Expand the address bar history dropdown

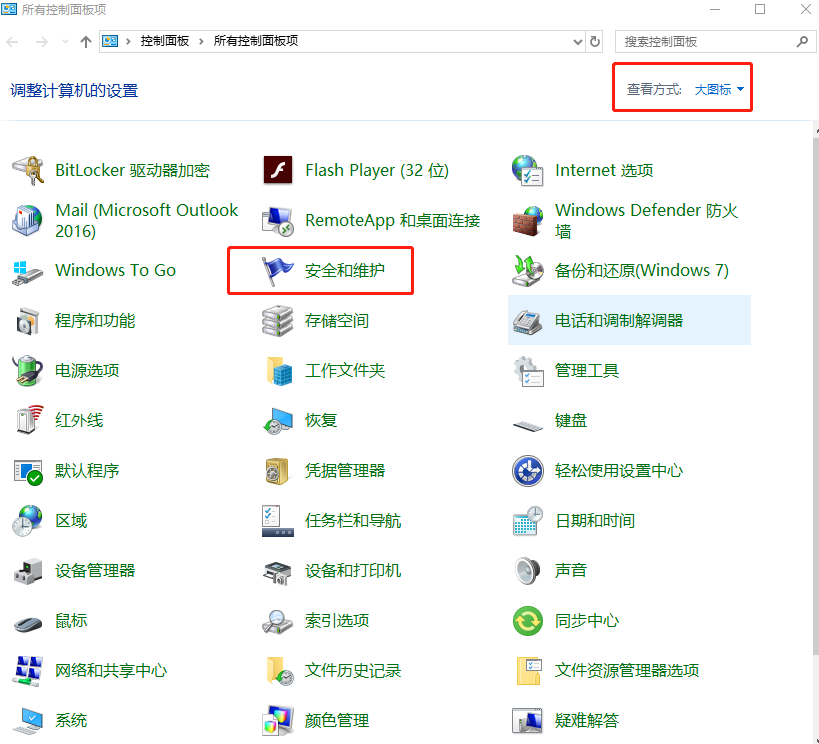[x=577, y=41]
